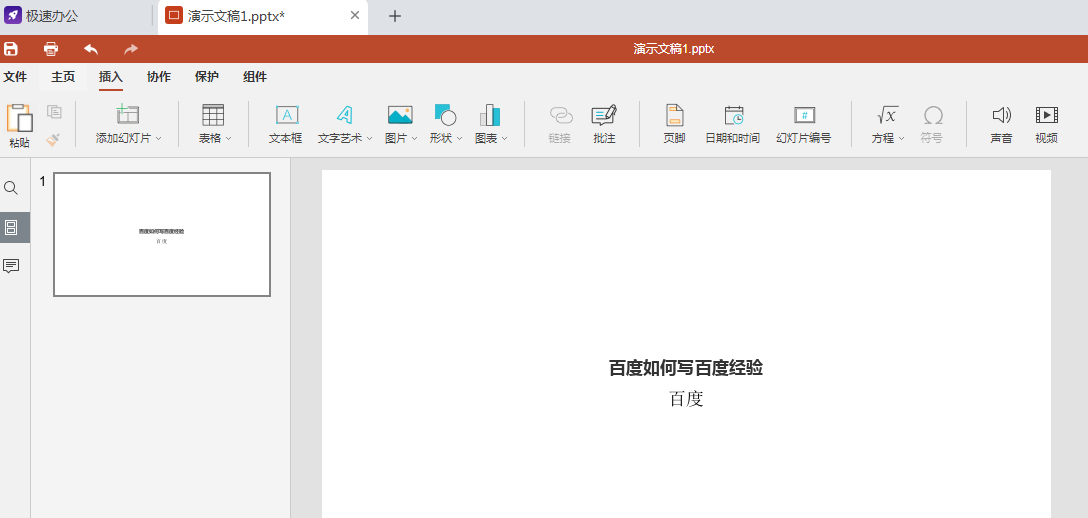Click the Chart (图表) icon
Image resolution: width=1088 pixels, height=518 pixels.
coord(489,114)
